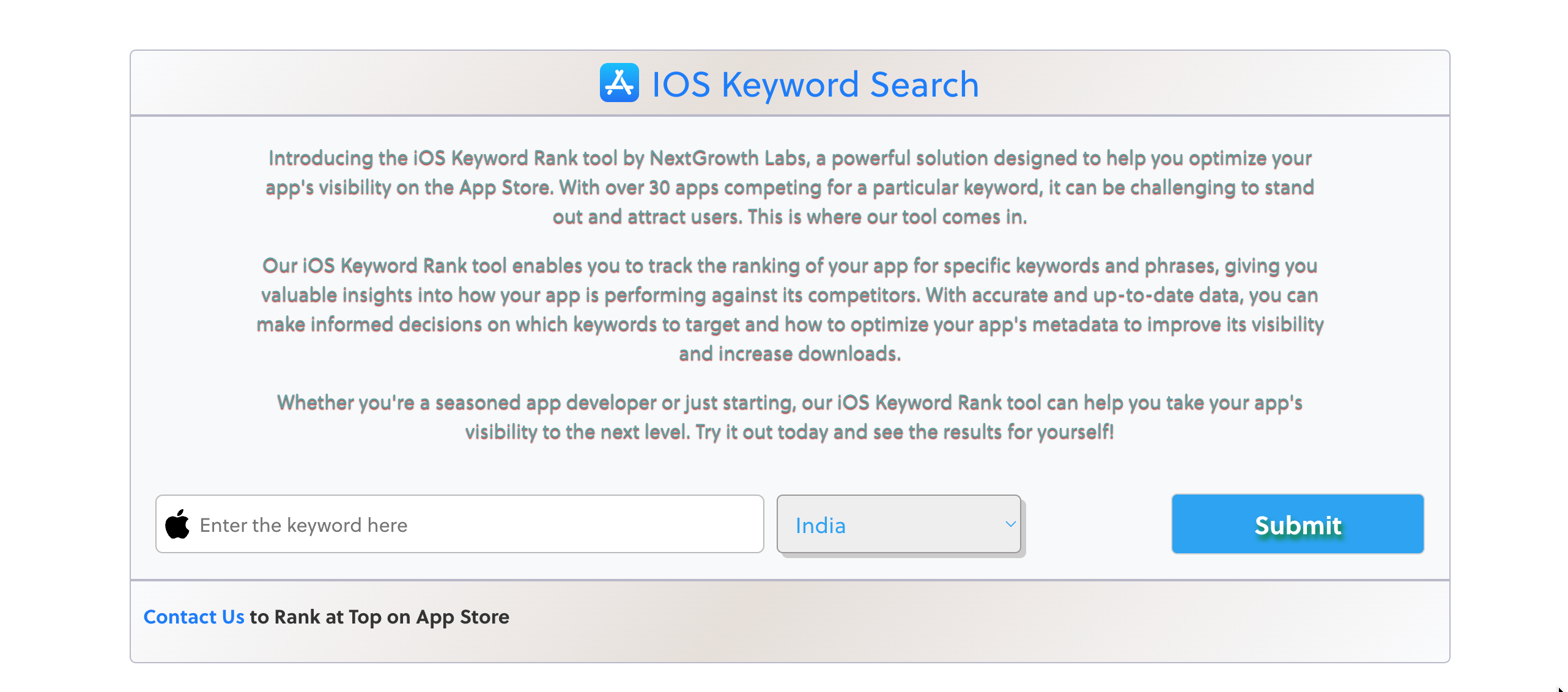Click the 'IOS Keyword Search' heading text

815,84
